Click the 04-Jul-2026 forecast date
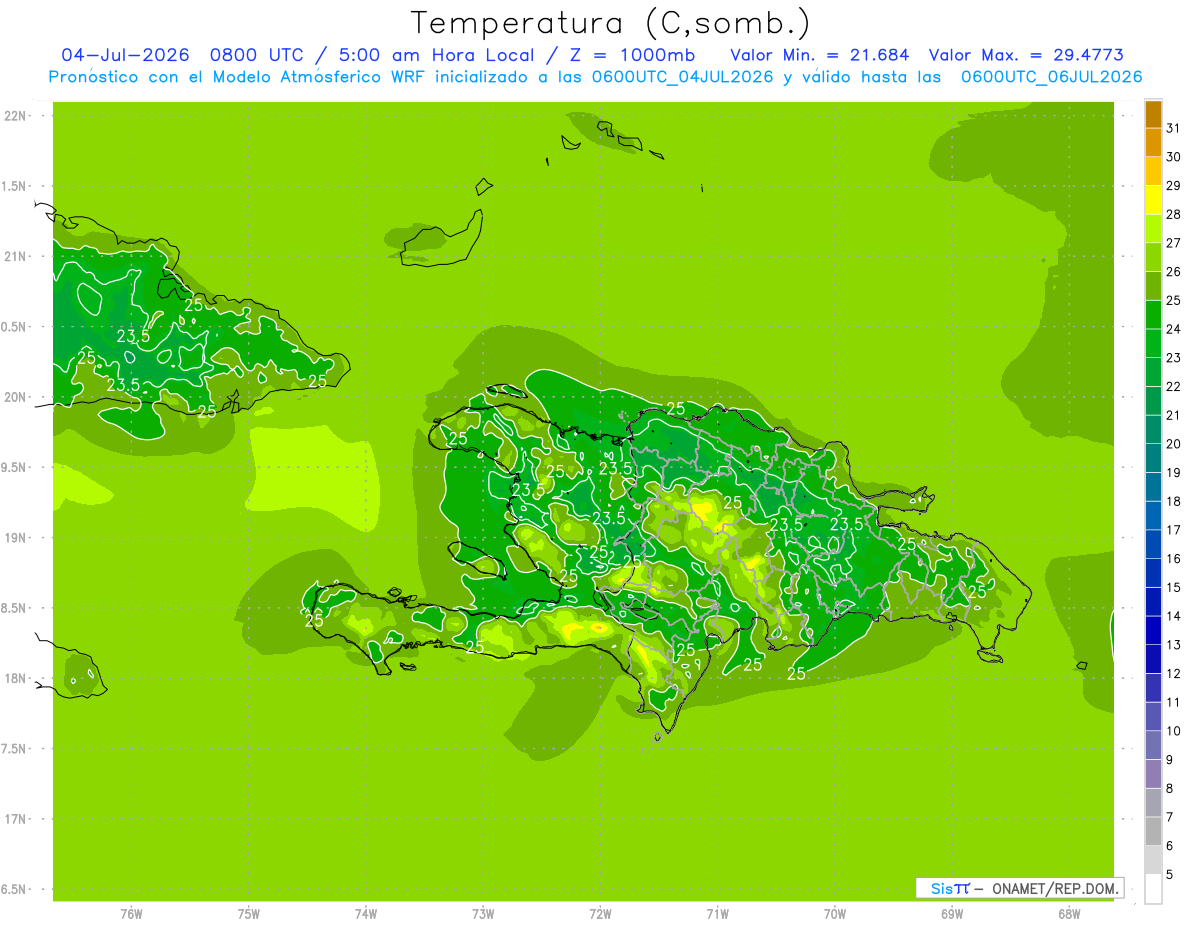The height and width of the screenshot is (927, 1200). (126, 55)
